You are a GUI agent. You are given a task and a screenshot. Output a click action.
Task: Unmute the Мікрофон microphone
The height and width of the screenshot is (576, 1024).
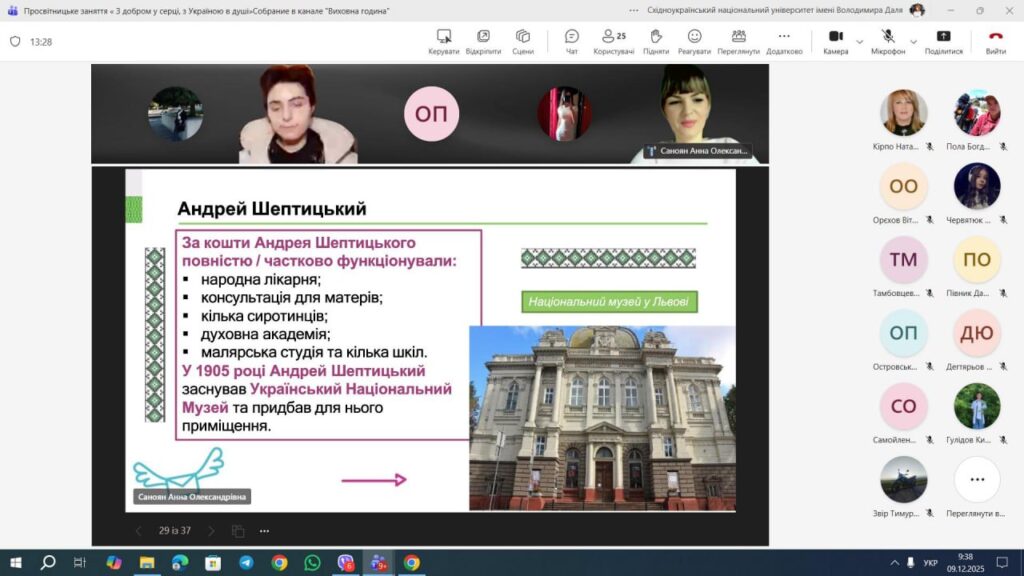(x=887, y=41)
